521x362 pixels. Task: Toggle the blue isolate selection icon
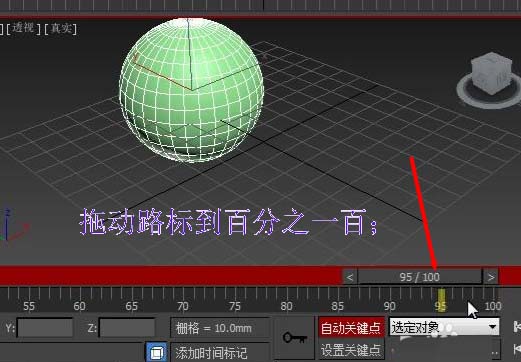pyautogui.click(x=157, y=352)
